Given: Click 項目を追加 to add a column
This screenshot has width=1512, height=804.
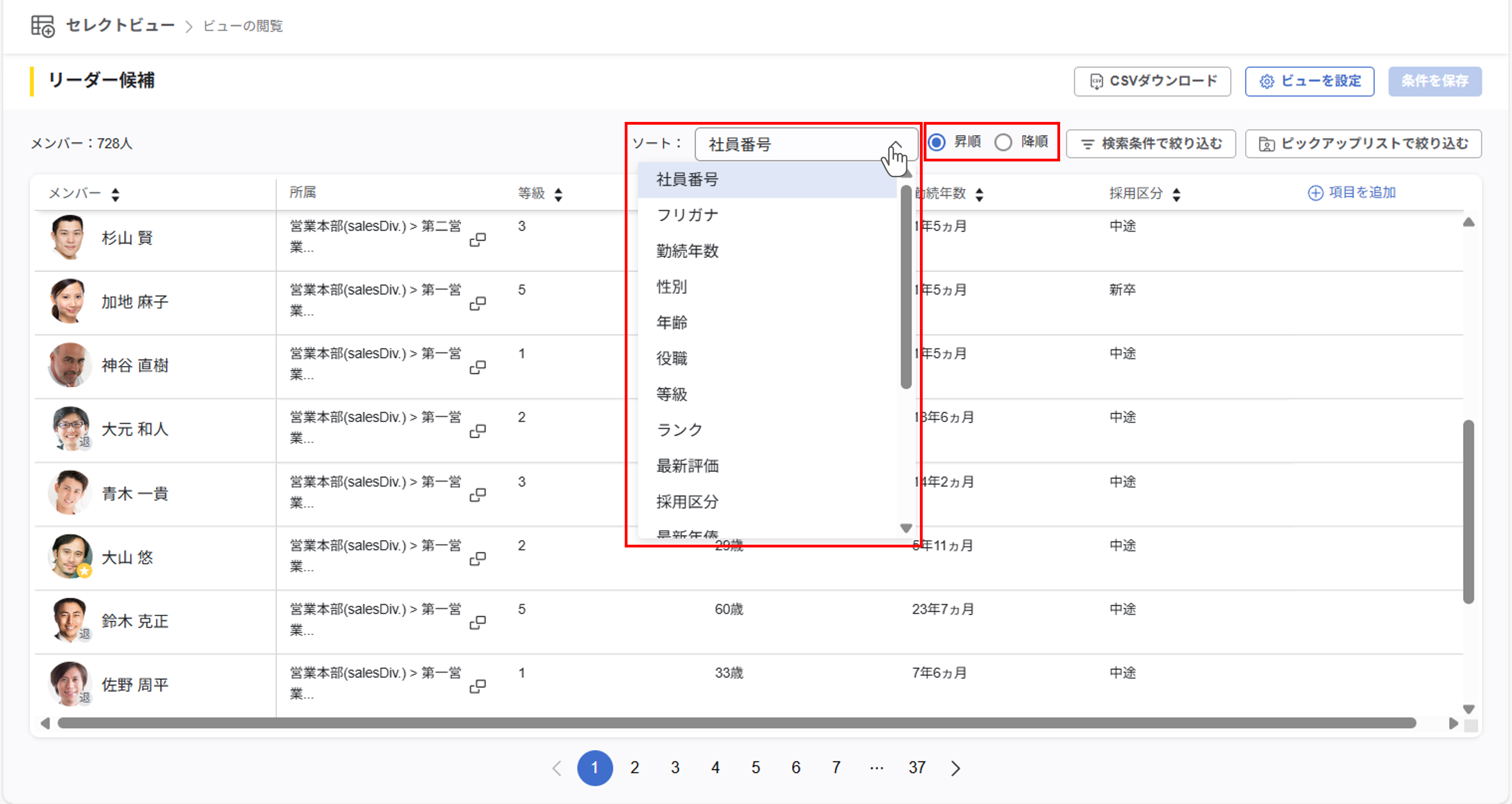Looking at the screenshot, I should tap(1351, 192).
